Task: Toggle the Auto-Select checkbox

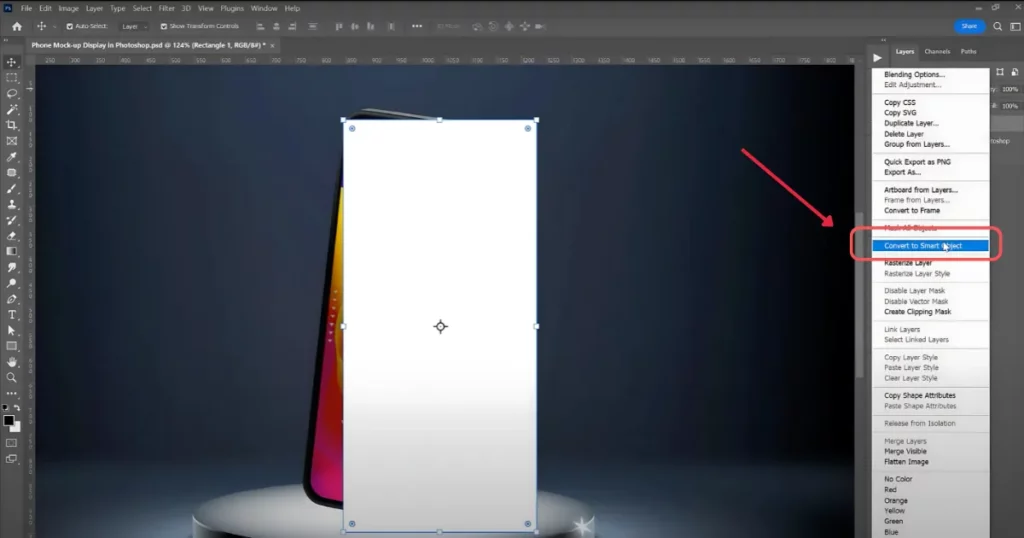Action: (x=70, y=27)
